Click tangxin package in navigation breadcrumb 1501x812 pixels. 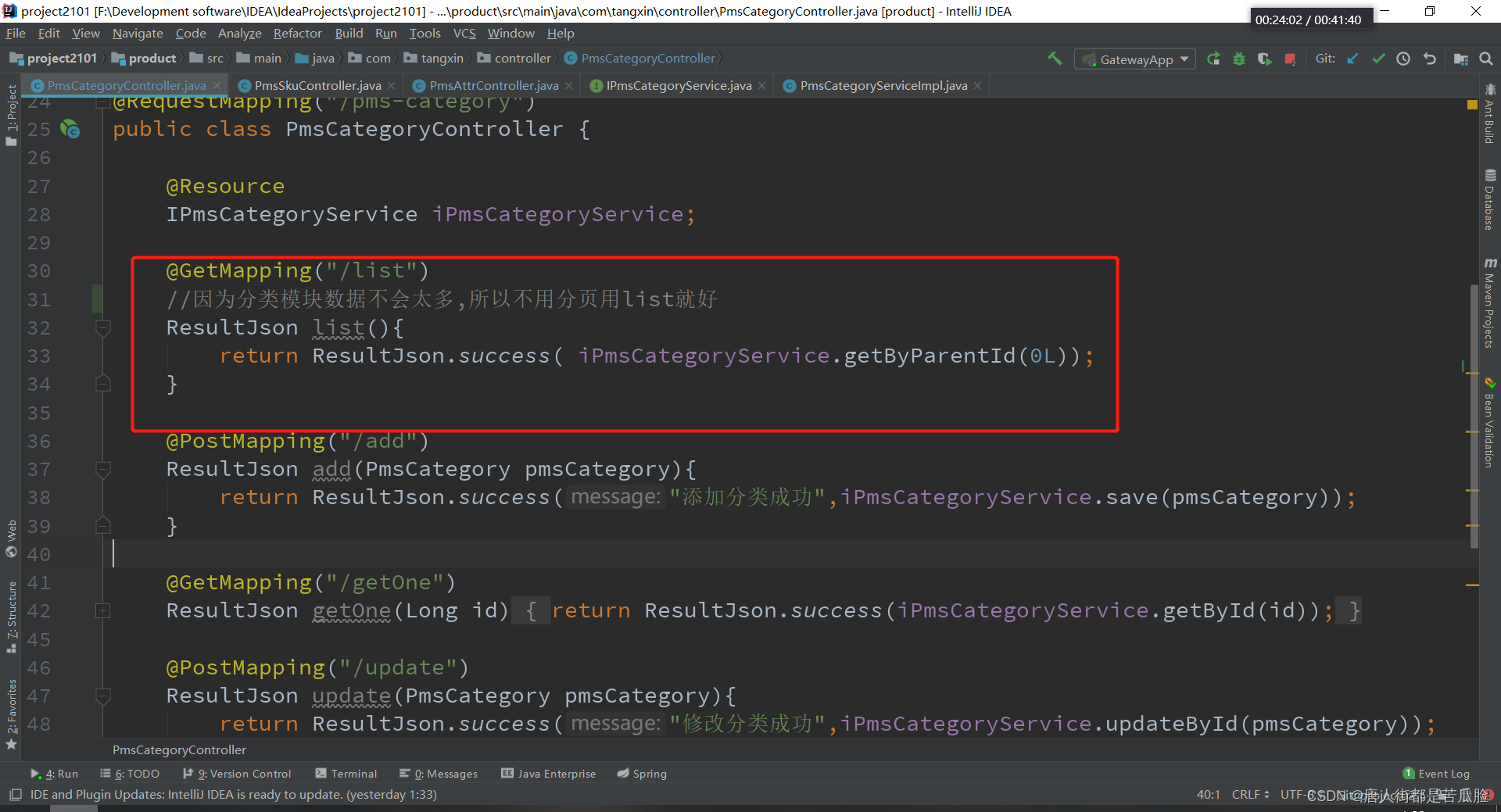[434, 59]
